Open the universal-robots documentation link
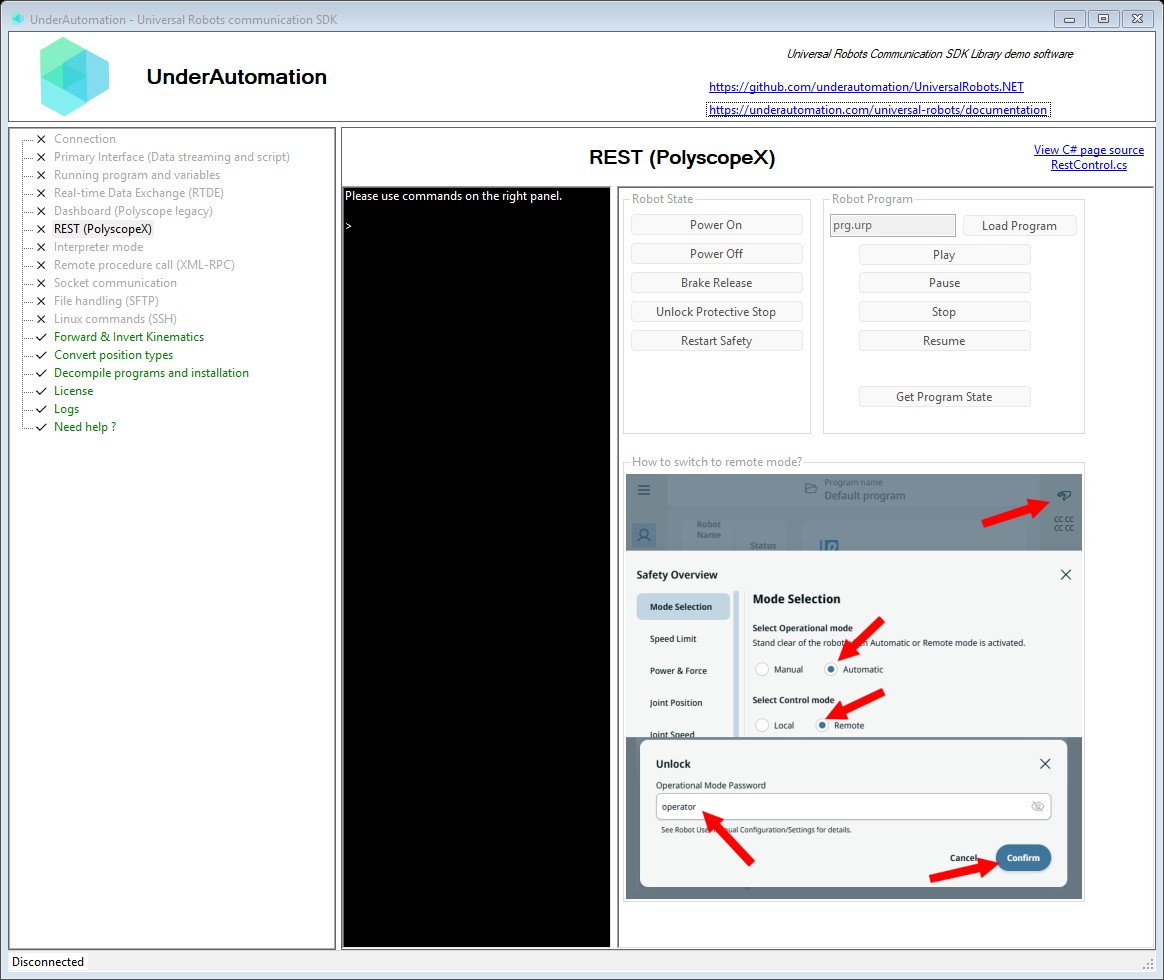The width and height of the screenshot is (1164, 980). coord(877,110)
